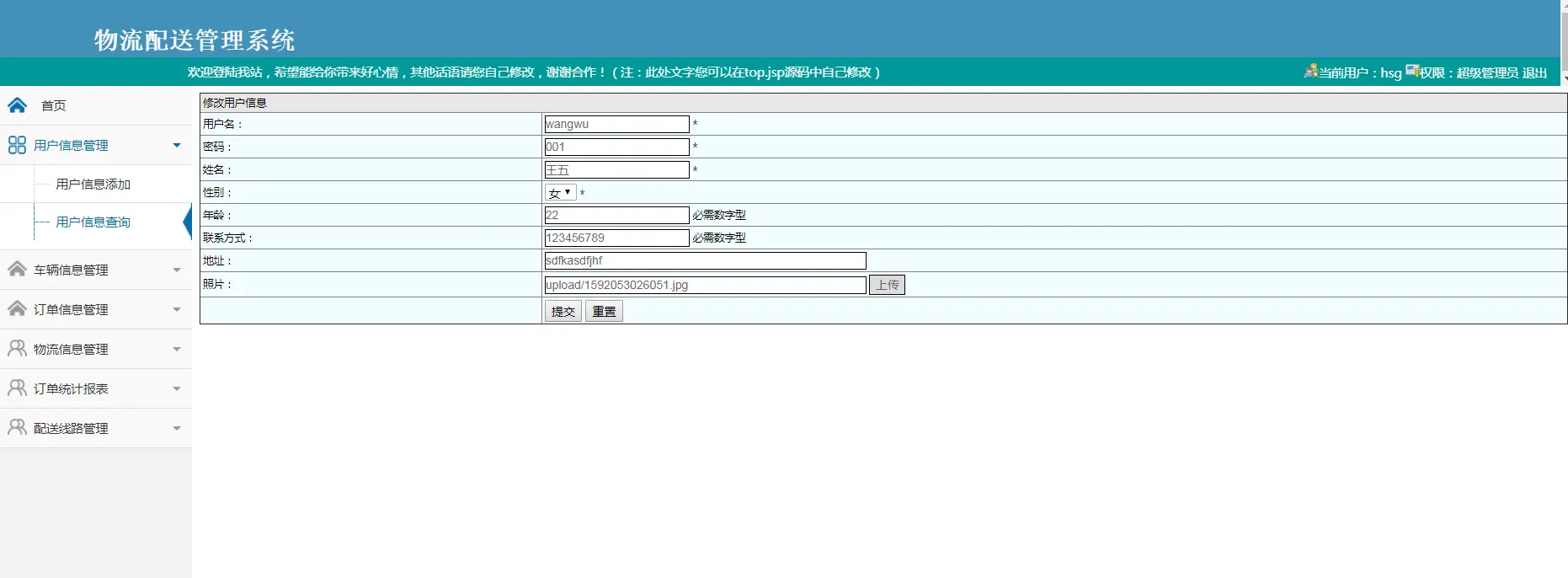The image size is (1568, 578).
Task: Click the grid icon next to 用户信息管理
Action: click(17, 145)
